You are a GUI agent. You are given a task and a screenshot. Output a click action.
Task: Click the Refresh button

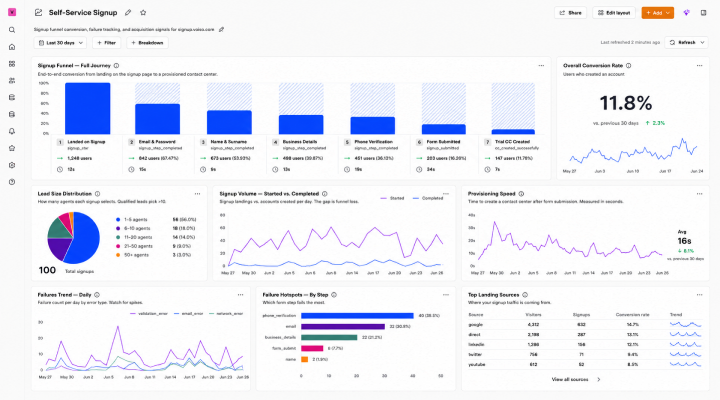682,42
